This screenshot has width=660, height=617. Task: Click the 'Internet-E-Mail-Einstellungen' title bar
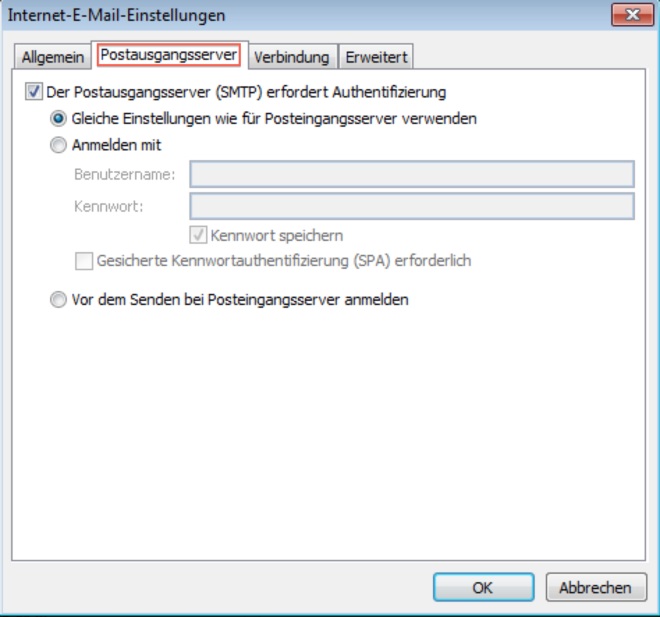pyautogui.click(x=300, y=16)
